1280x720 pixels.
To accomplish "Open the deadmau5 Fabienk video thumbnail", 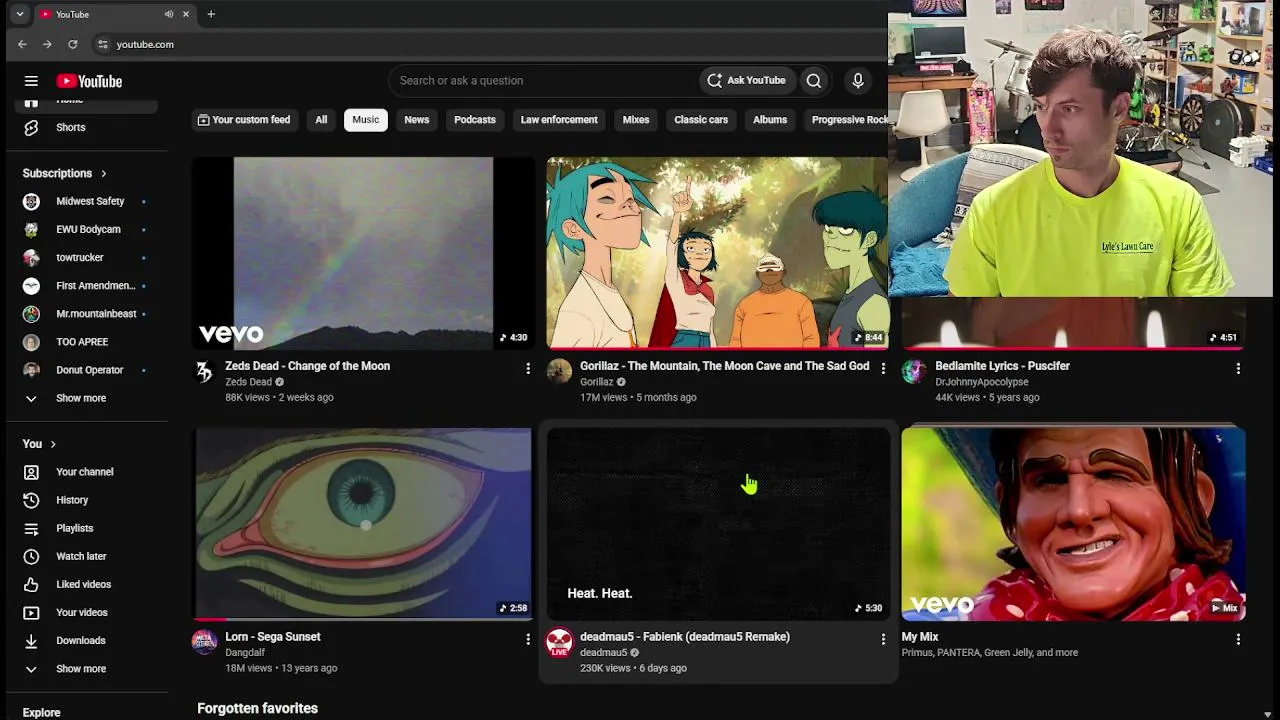I will [x=718, y=524].
